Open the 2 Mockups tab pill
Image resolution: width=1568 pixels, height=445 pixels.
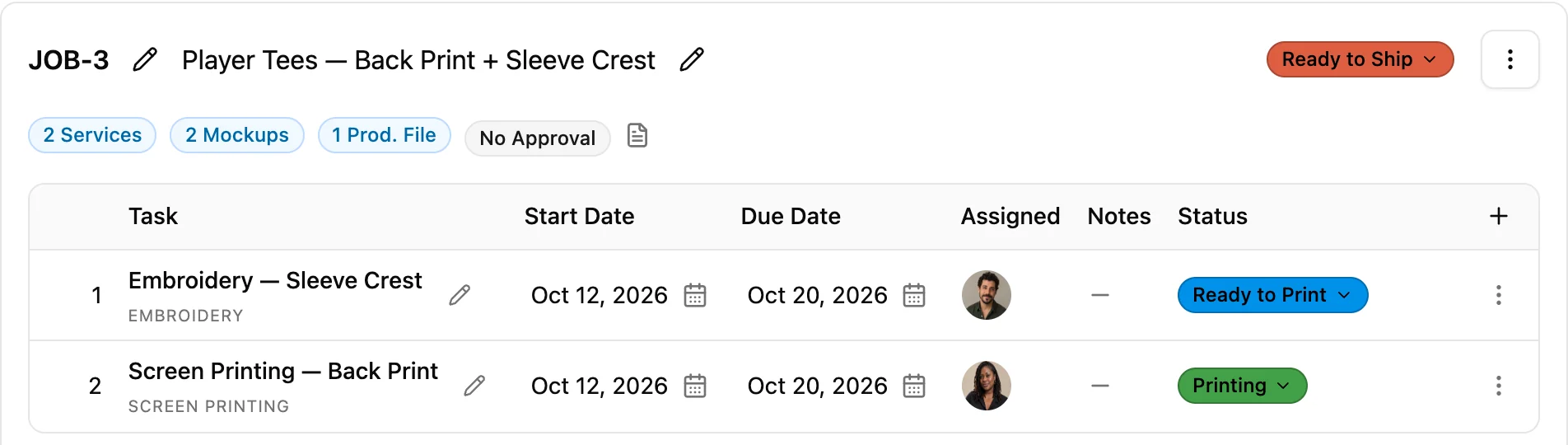coord(237,135)
